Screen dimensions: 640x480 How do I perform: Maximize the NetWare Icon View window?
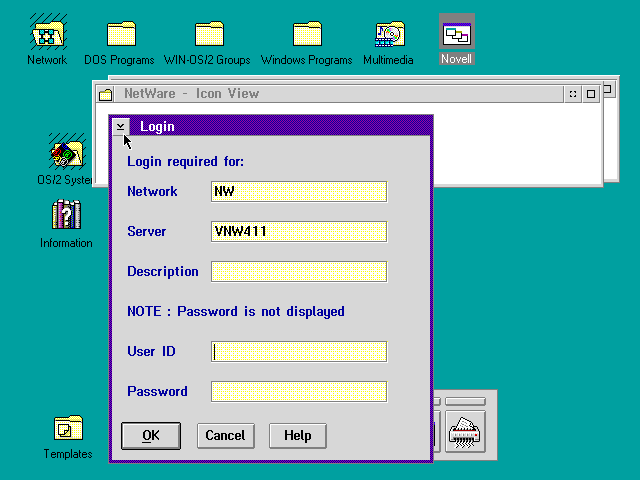pyautogui.click(x=591, y=94)
